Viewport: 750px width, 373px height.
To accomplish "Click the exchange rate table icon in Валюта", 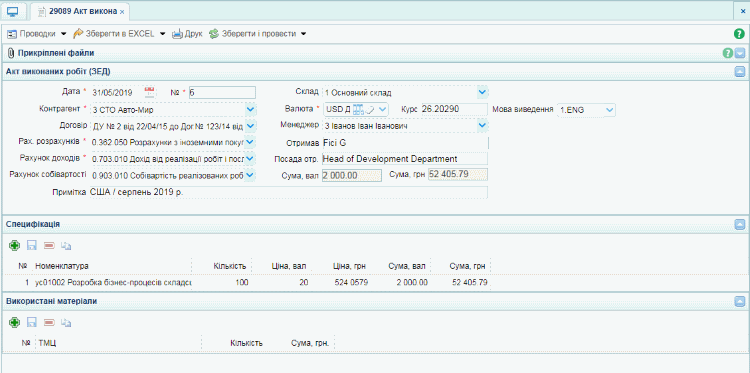I will pyautogui.click(x=358, y=110).
